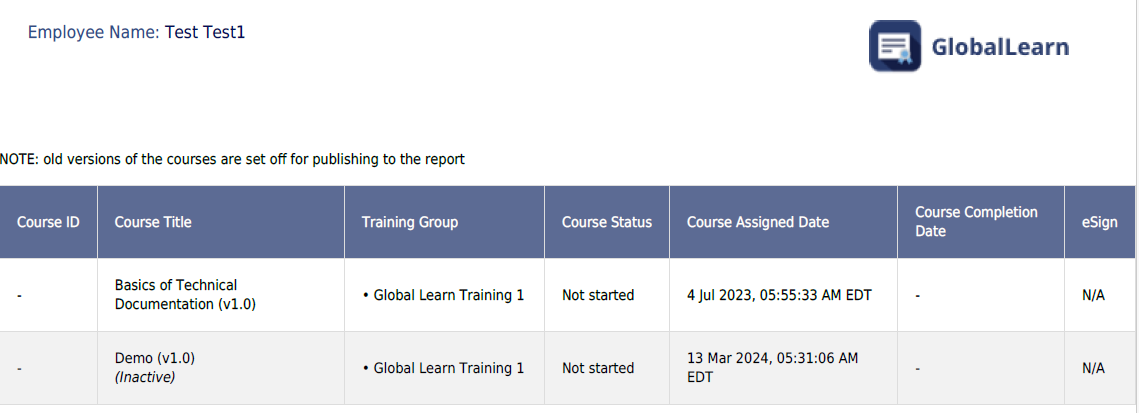Click Global Learn Training 1 in first row
Screen dimensions: 1139x413
click(443, 295)
